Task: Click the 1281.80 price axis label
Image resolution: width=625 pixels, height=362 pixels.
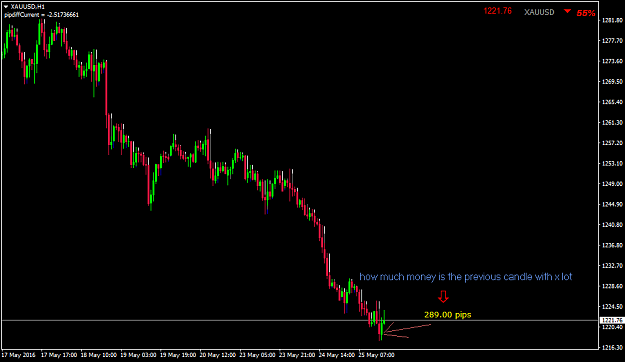Action: (x=613, y=20)
